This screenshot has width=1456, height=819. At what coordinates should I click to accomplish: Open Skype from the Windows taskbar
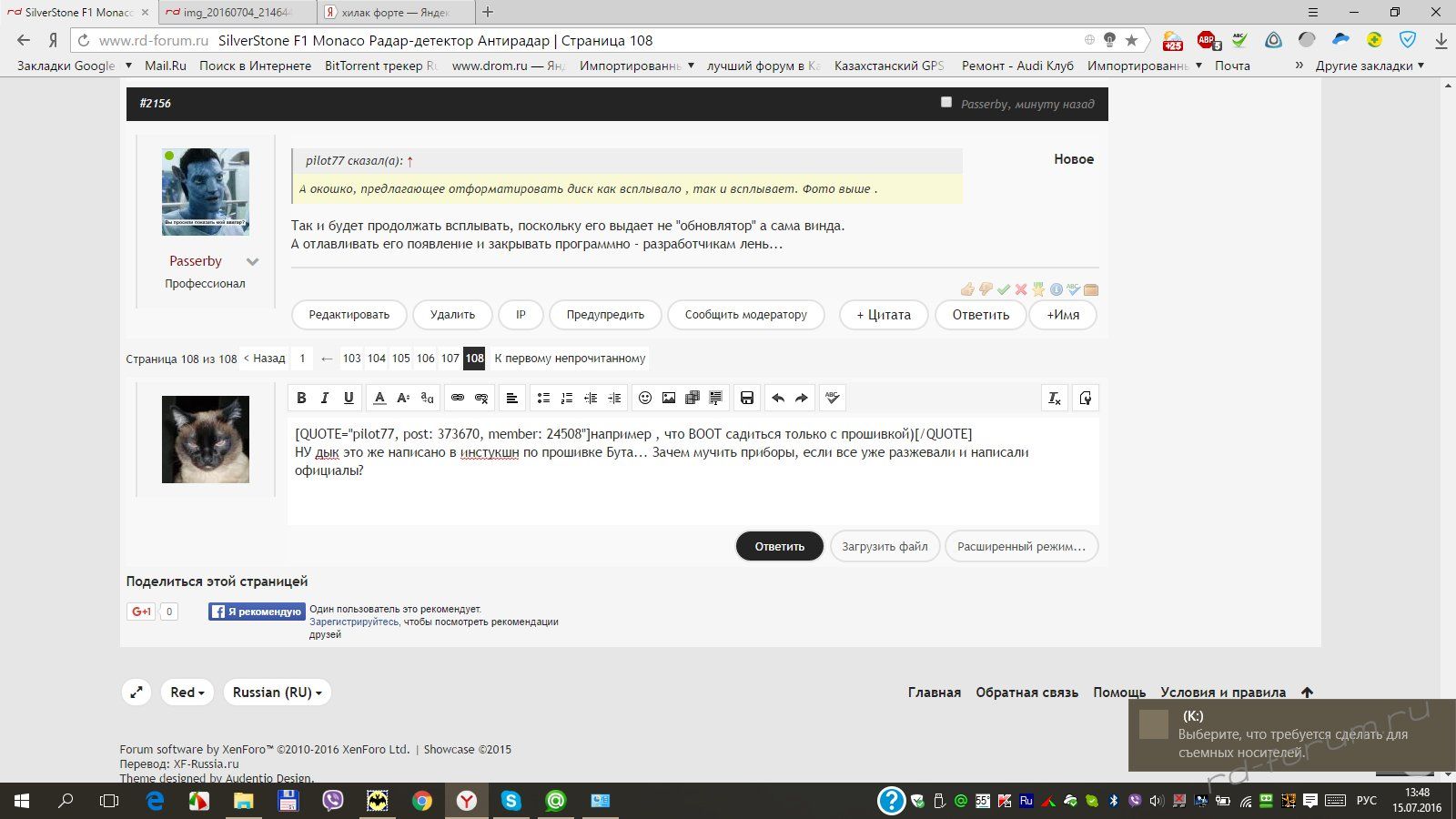pos(511,801)
